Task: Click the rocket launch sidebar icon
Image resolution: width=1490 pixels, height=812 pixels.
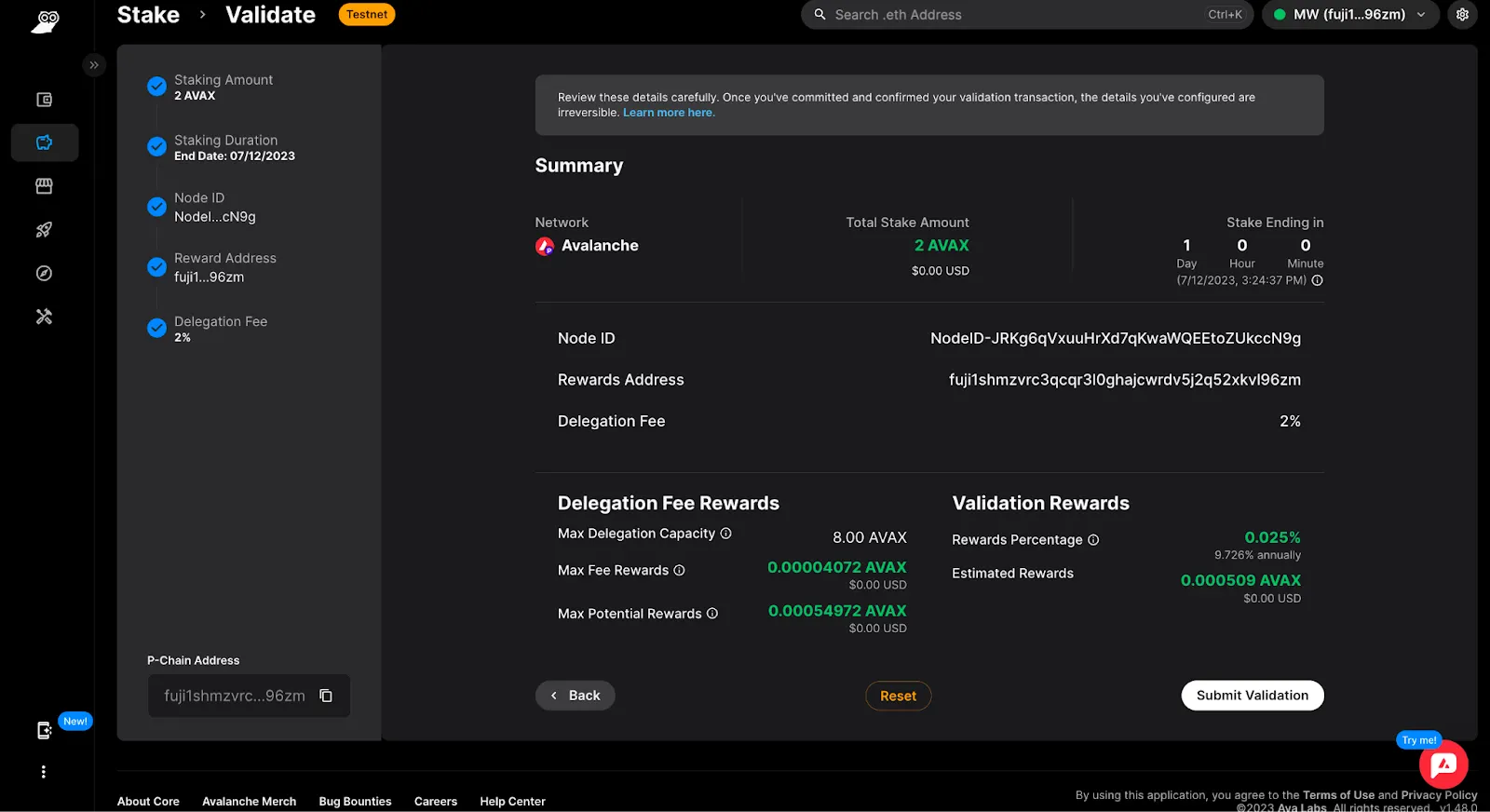Action: [x=44, y=229]
